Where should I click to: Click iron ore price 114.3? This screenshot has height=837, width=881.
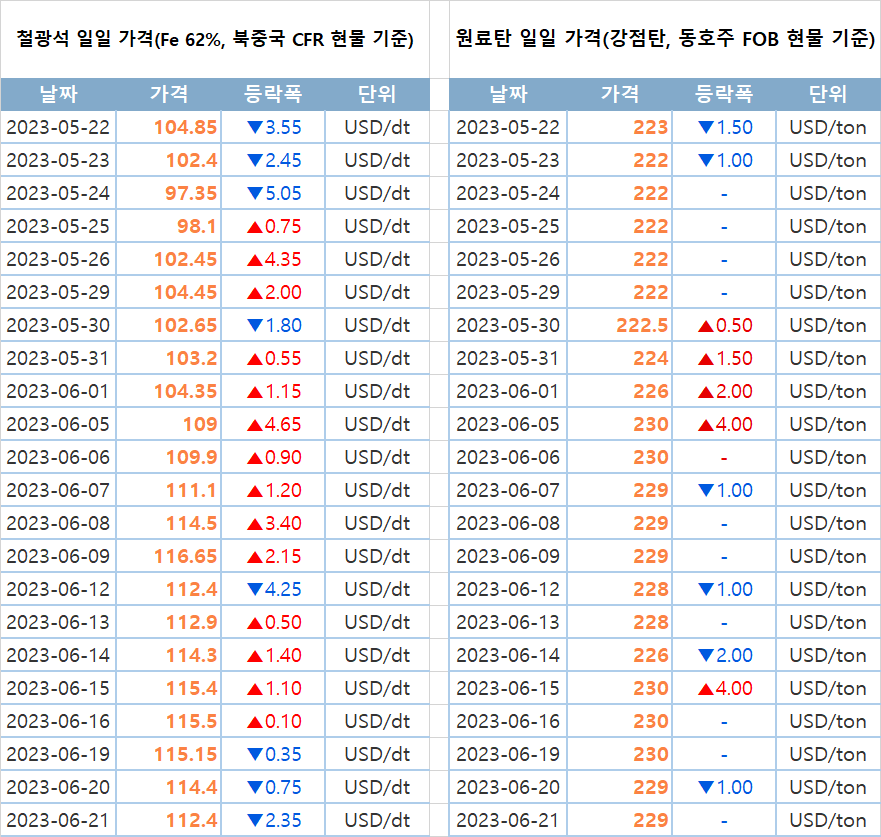[x=192, y=656]
